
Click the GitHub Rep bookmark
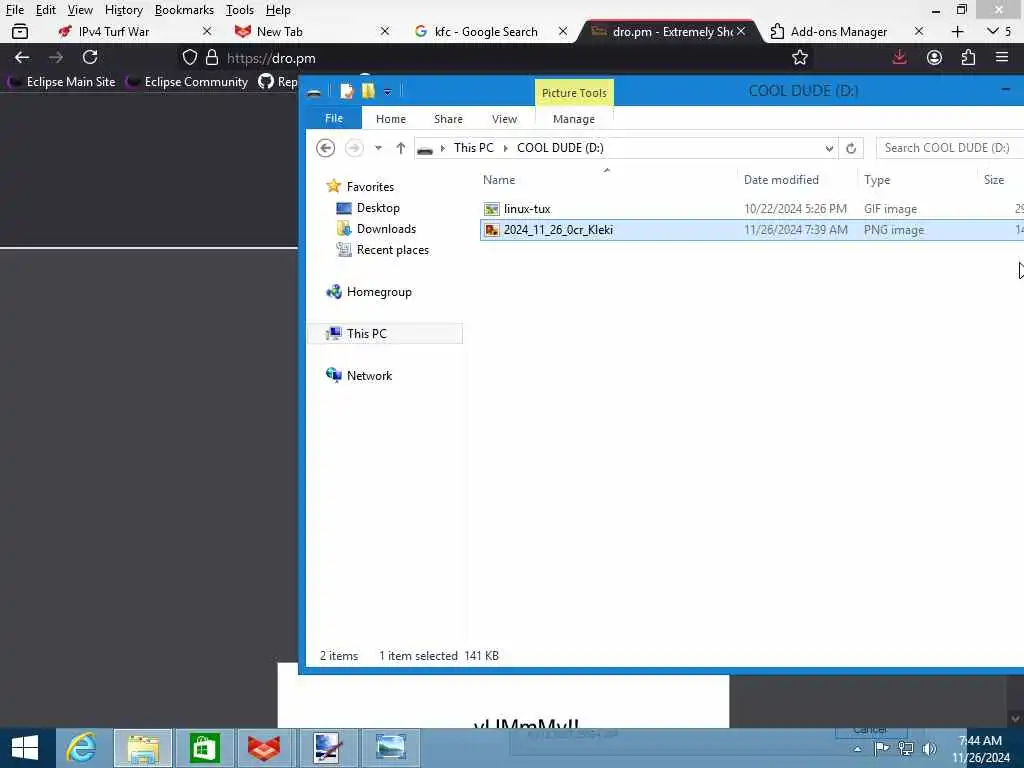pos(278,82)
